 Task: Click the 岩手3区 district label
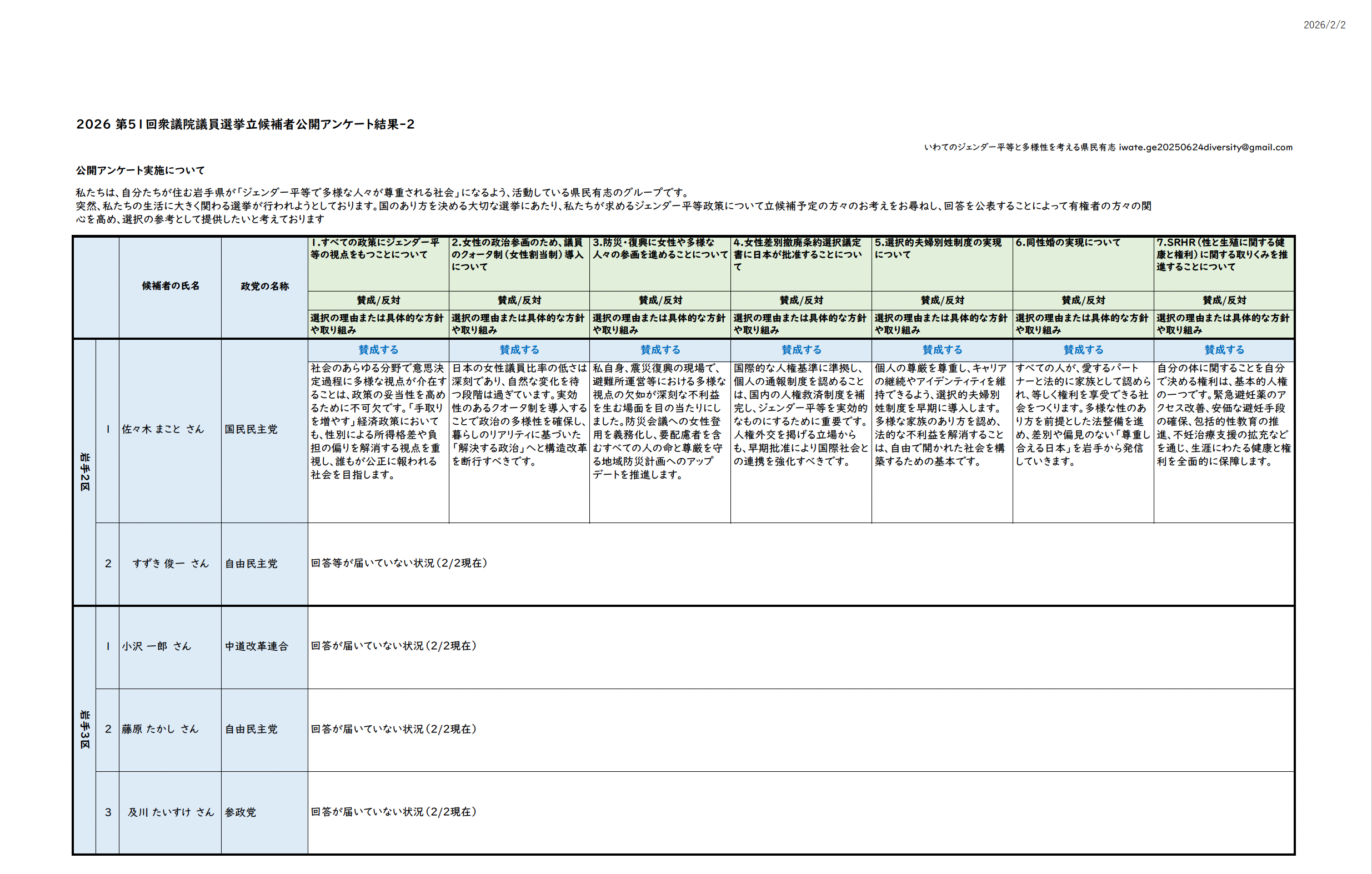coord(84,729)
